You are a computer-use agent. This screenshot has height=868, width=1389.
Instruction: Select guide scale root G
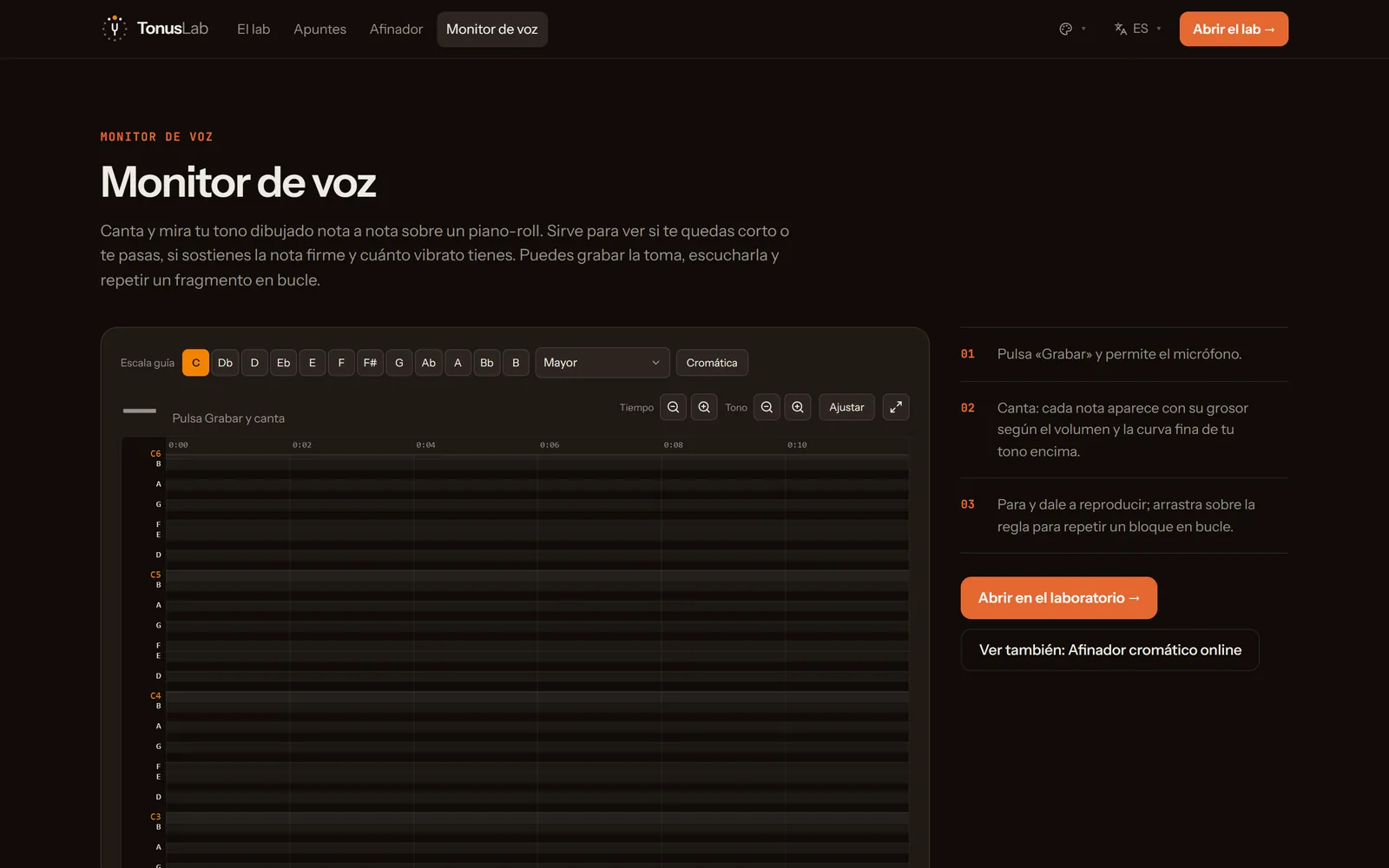pyautogui.click(x=399, y=363)
